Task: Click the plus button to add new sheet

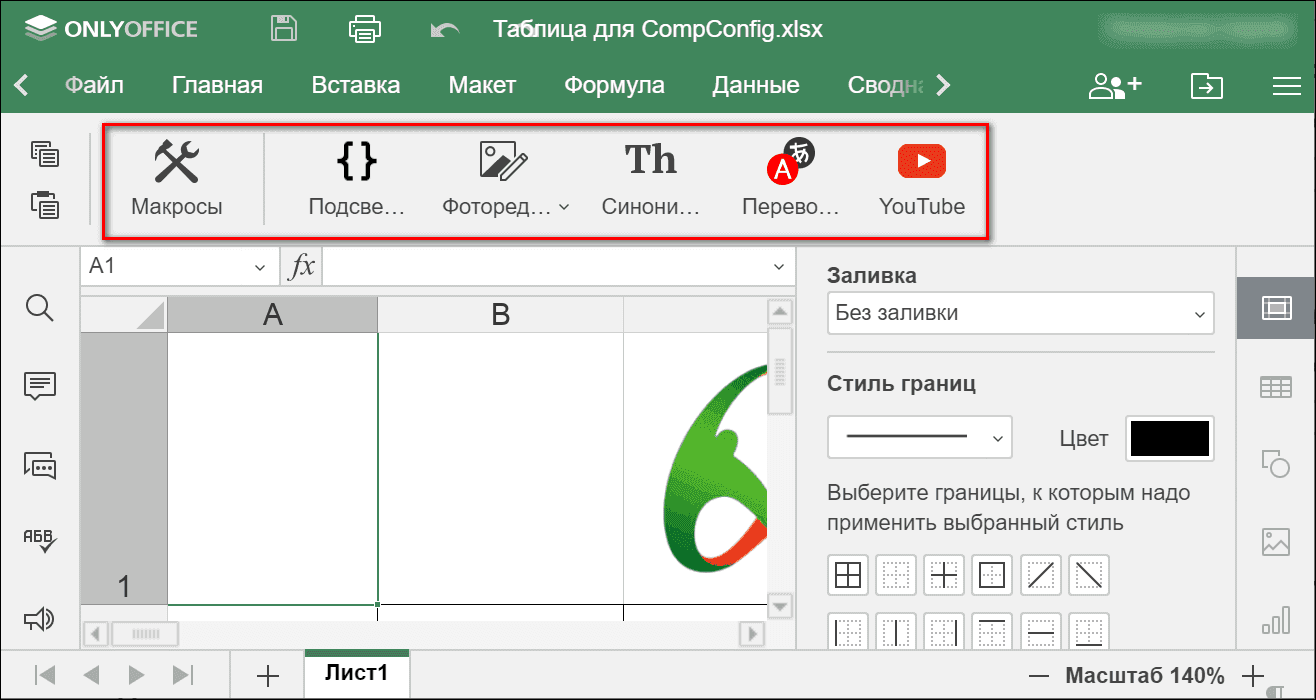Action: click(266, 675)
